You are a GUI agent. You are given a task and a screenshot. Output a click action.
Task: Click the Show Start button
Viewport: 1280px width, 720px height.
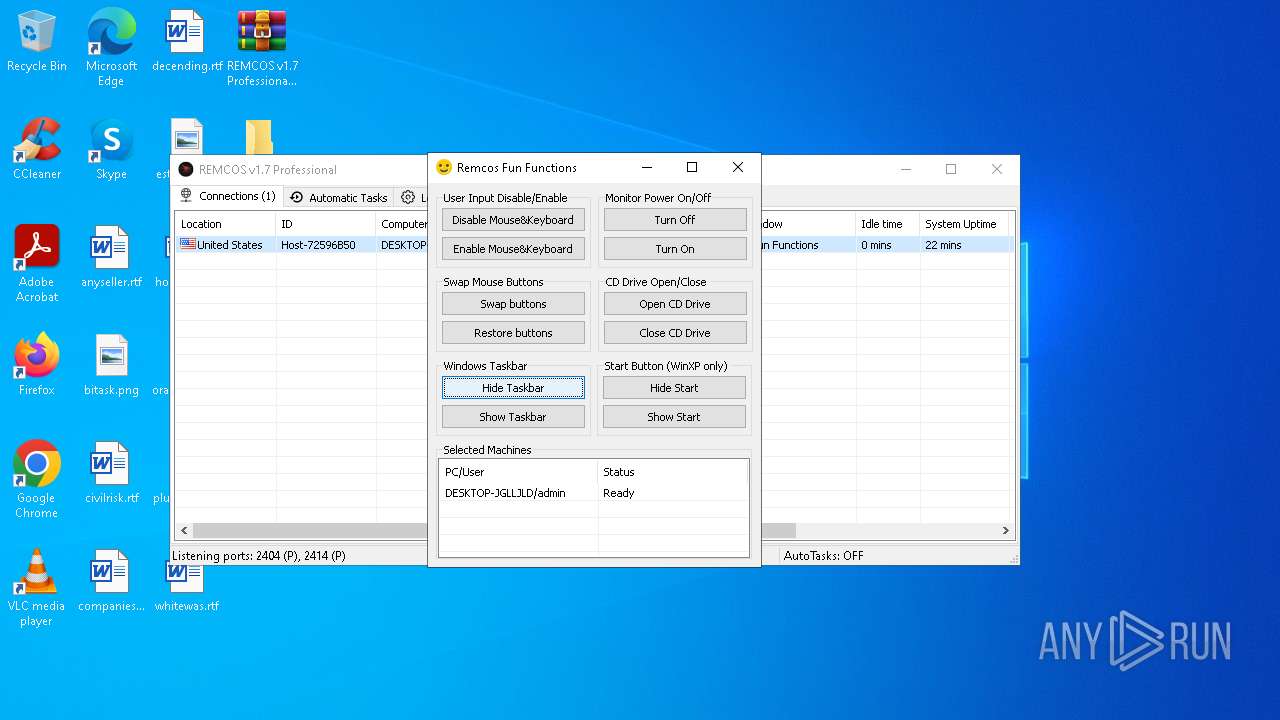pos(675,417)
